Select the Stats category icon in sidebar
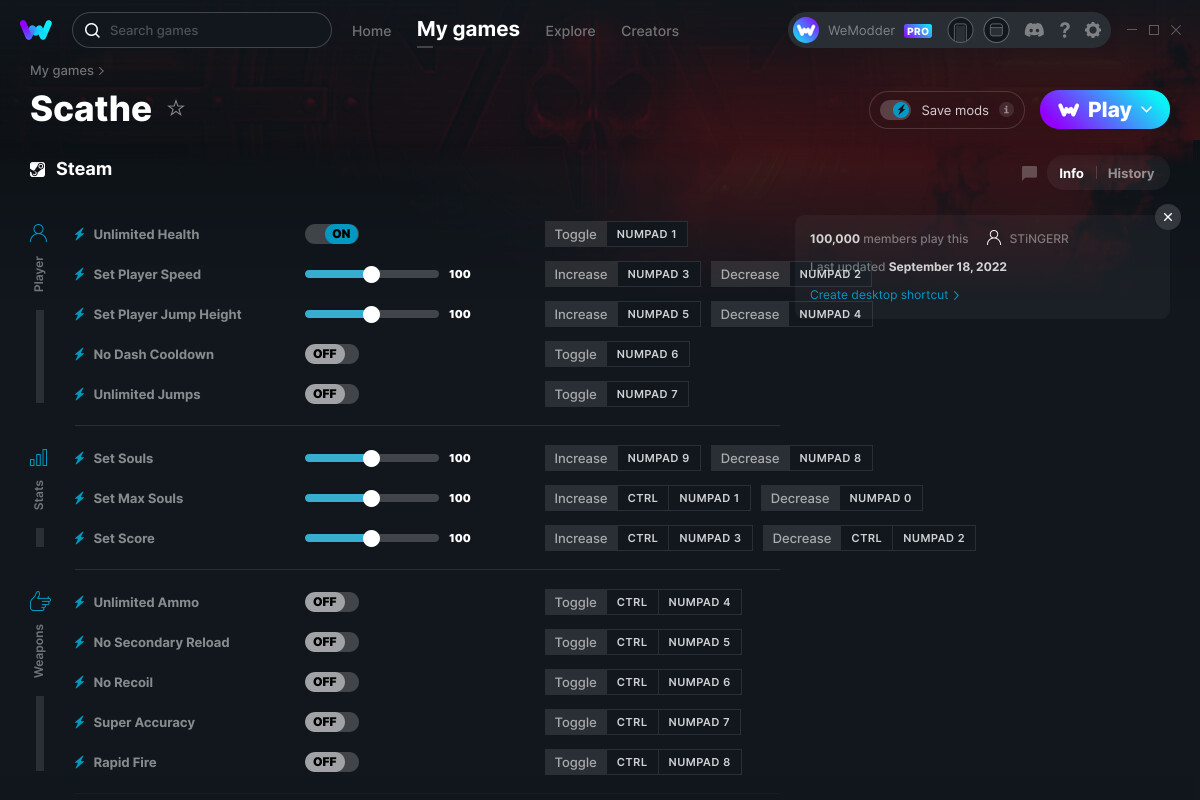This screenshot has height=800, width=1200. click(x=38, y=457)
